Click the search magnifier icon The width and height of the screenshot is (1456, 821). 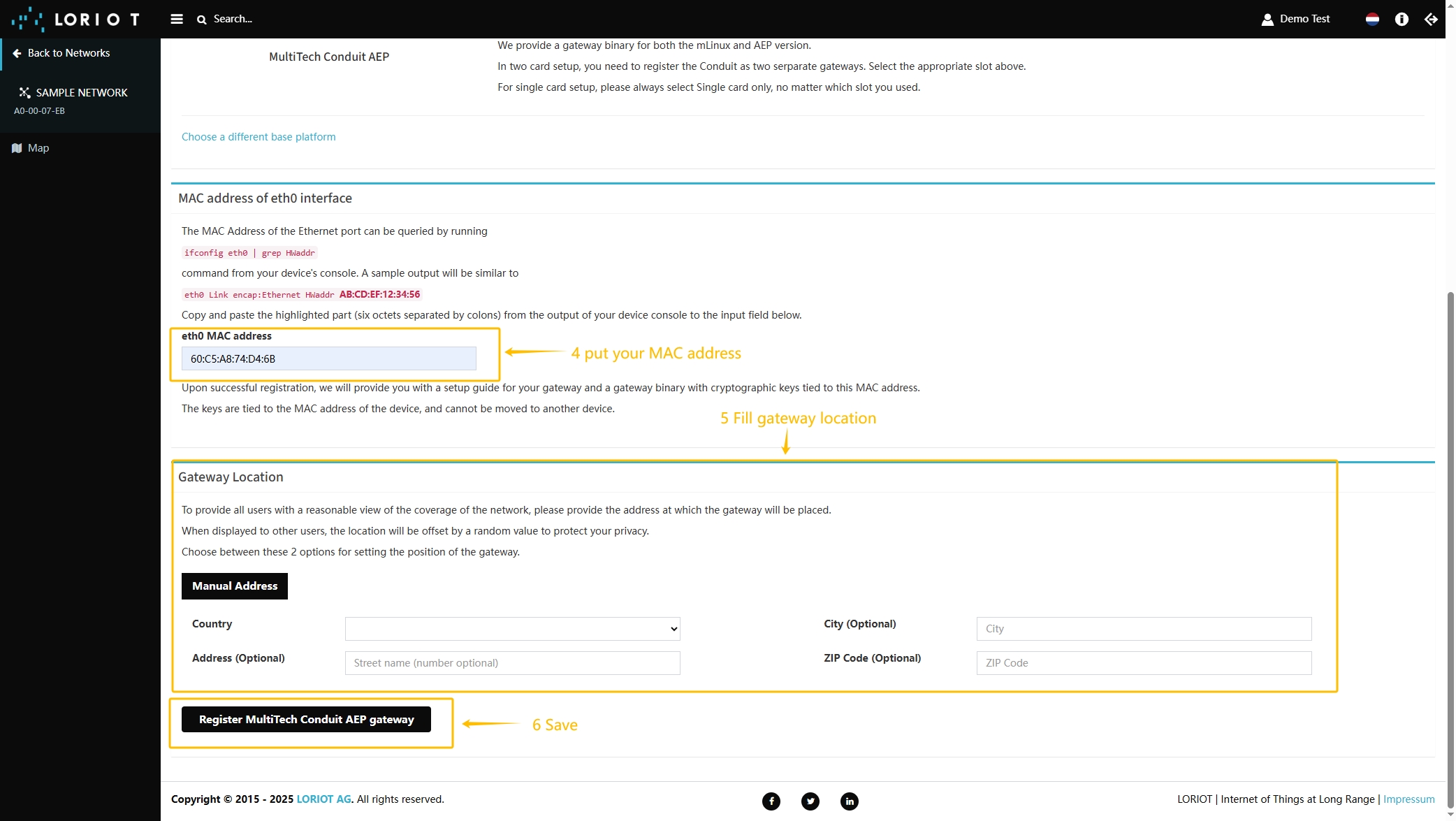(x=201, y=20)
